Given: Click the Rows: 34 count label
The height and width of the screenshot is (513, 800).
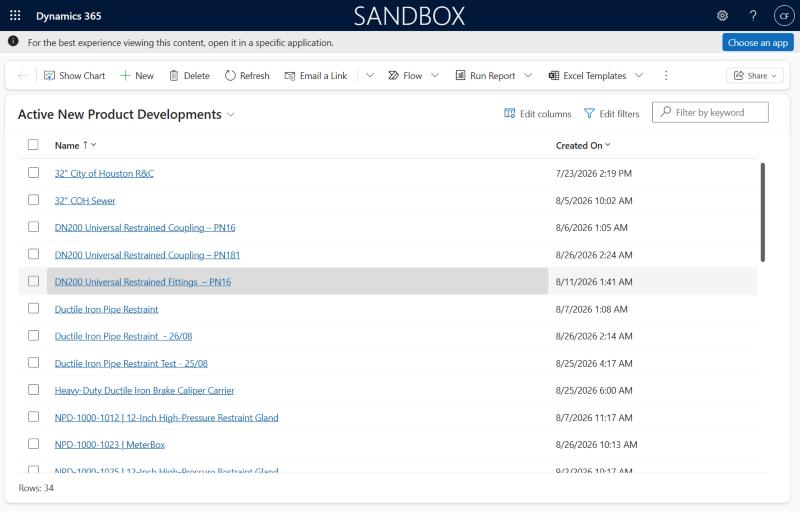Looking at the screenshot, I should (x=36, y=488).
